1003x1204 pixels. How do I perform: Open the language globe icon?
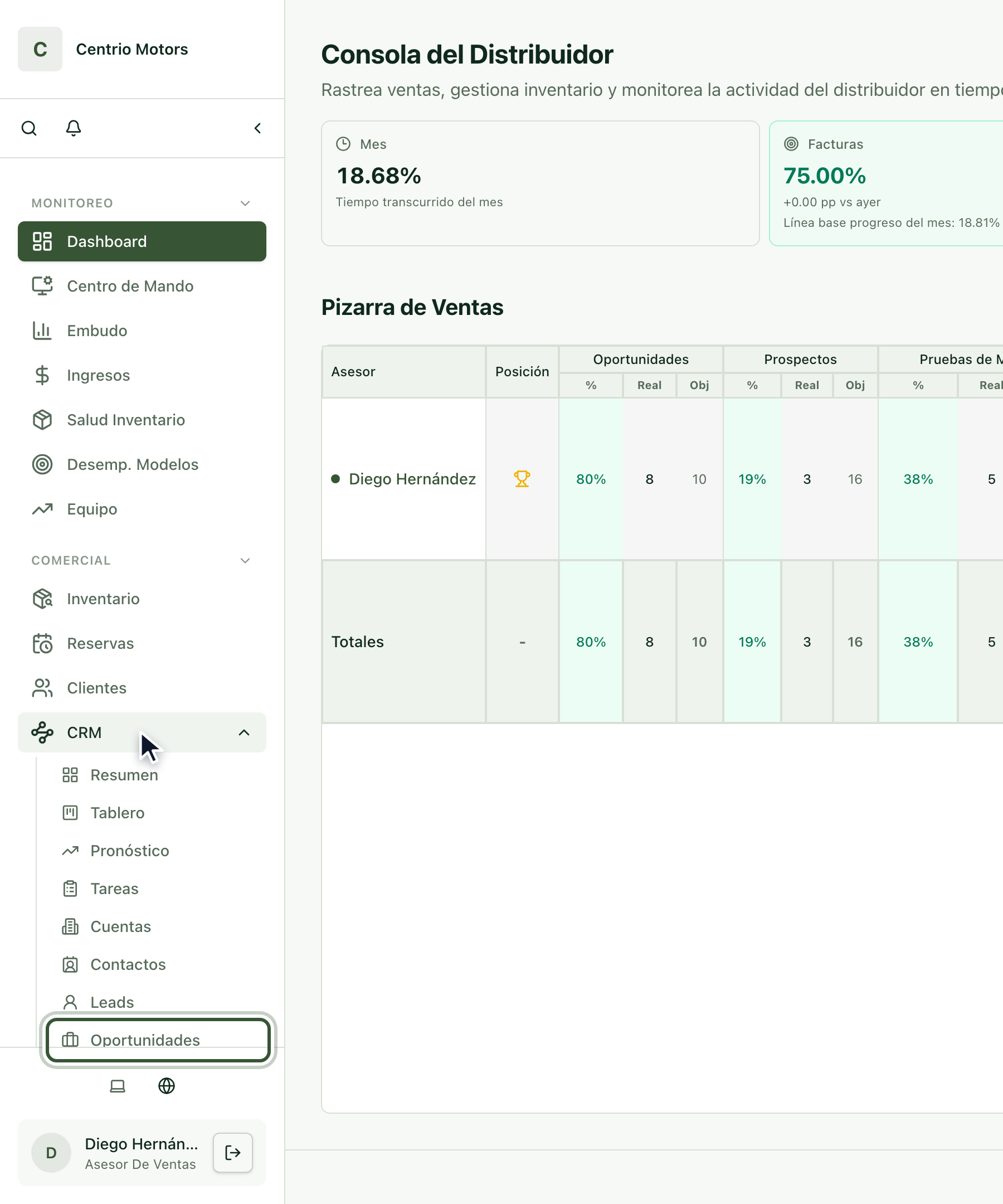pyautogui.click(x=166, y=1086)
